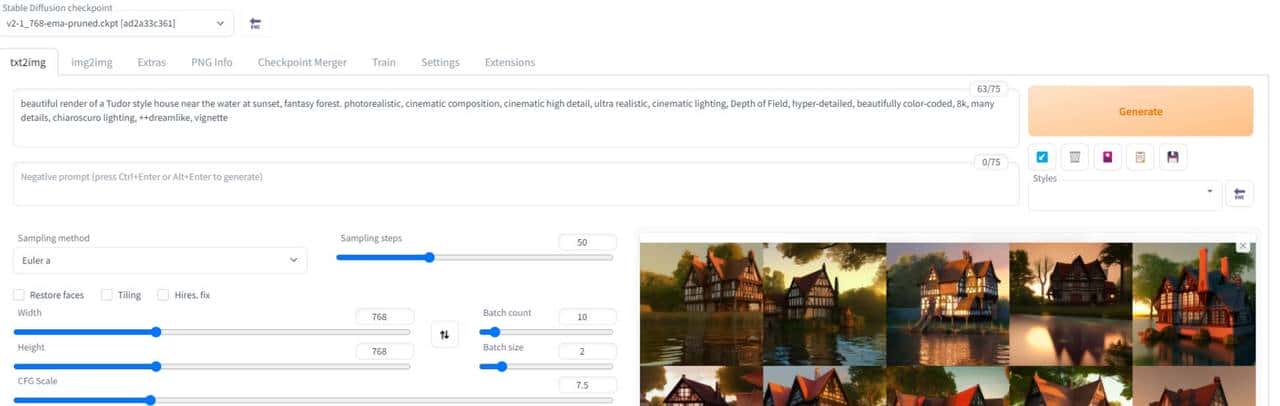Screen dimensions: 1280x406
Task: Switch to the img2img tab
Action: [92, 62]
